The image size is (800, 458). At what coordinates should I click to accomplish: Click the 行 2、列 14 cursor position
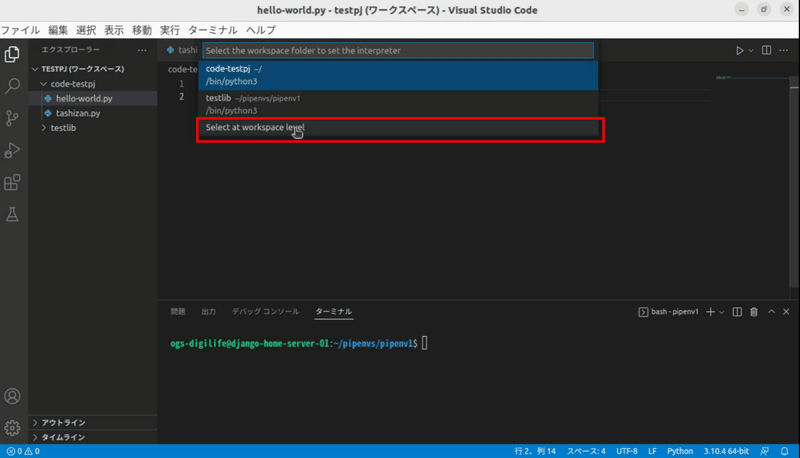tap(535, 451)
